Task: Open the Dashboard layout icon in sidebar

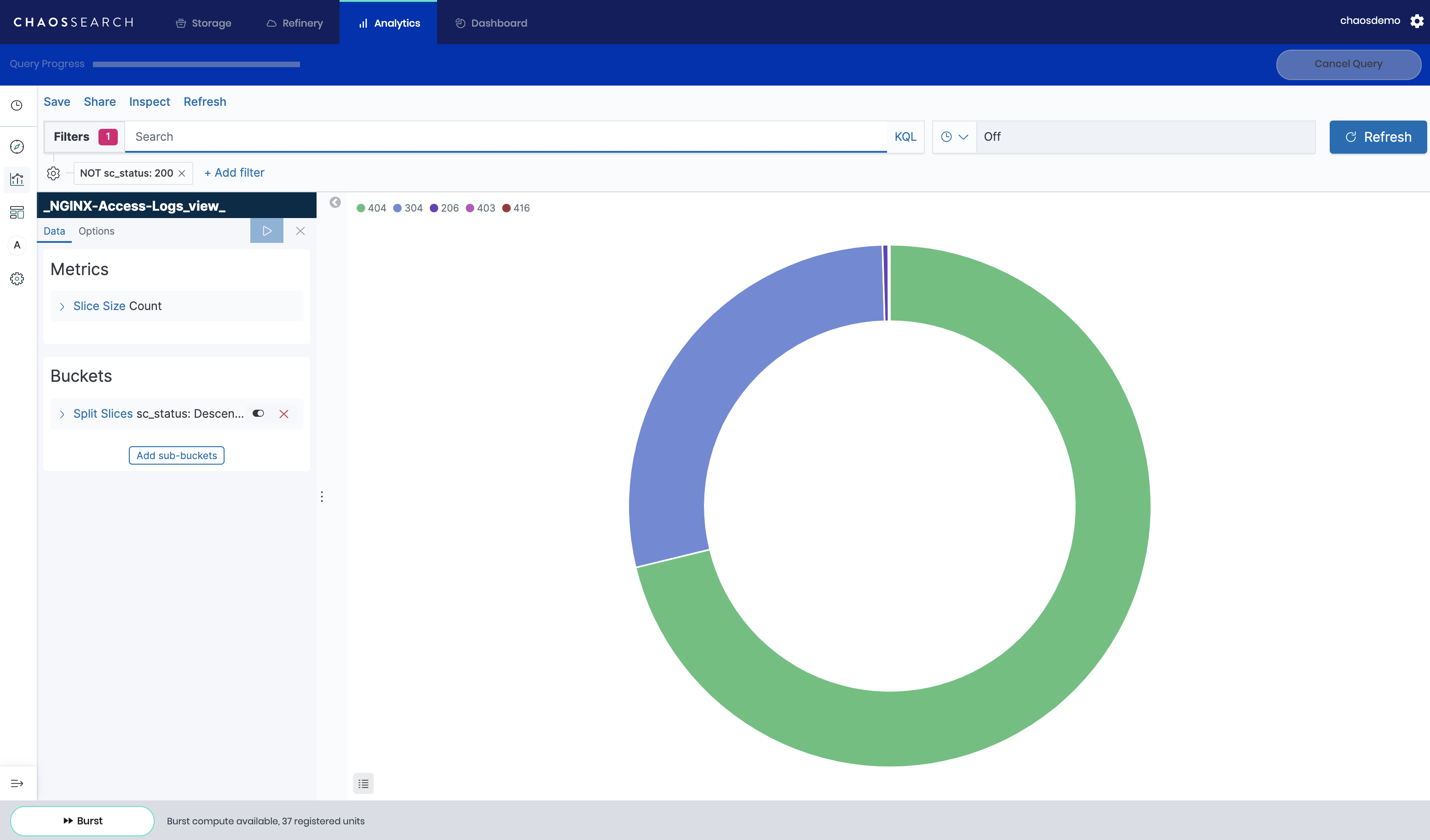Action: (17, 212)
